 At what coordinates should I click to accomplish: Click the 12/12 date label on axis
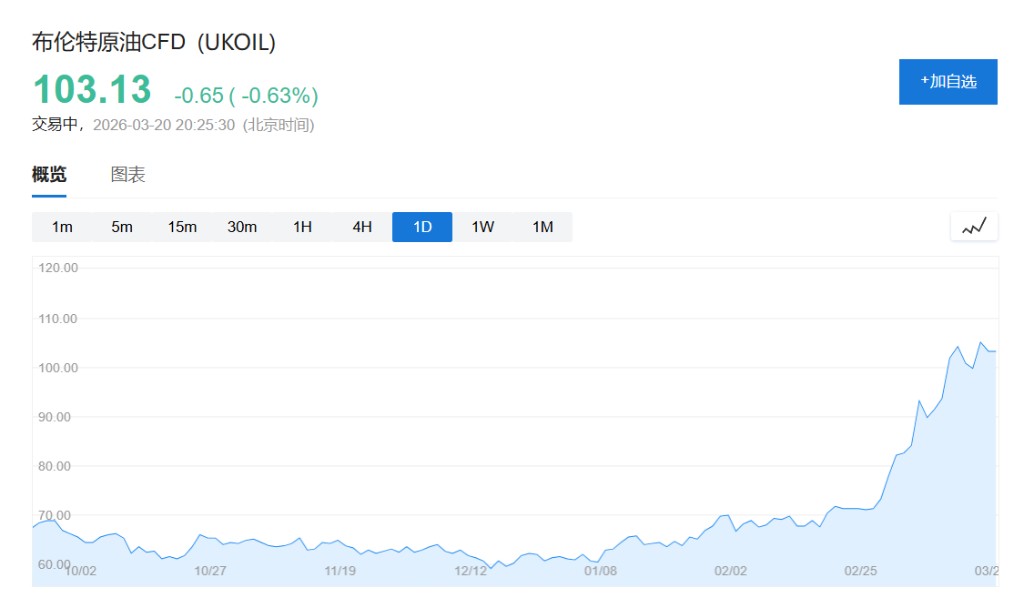[470, 571]
